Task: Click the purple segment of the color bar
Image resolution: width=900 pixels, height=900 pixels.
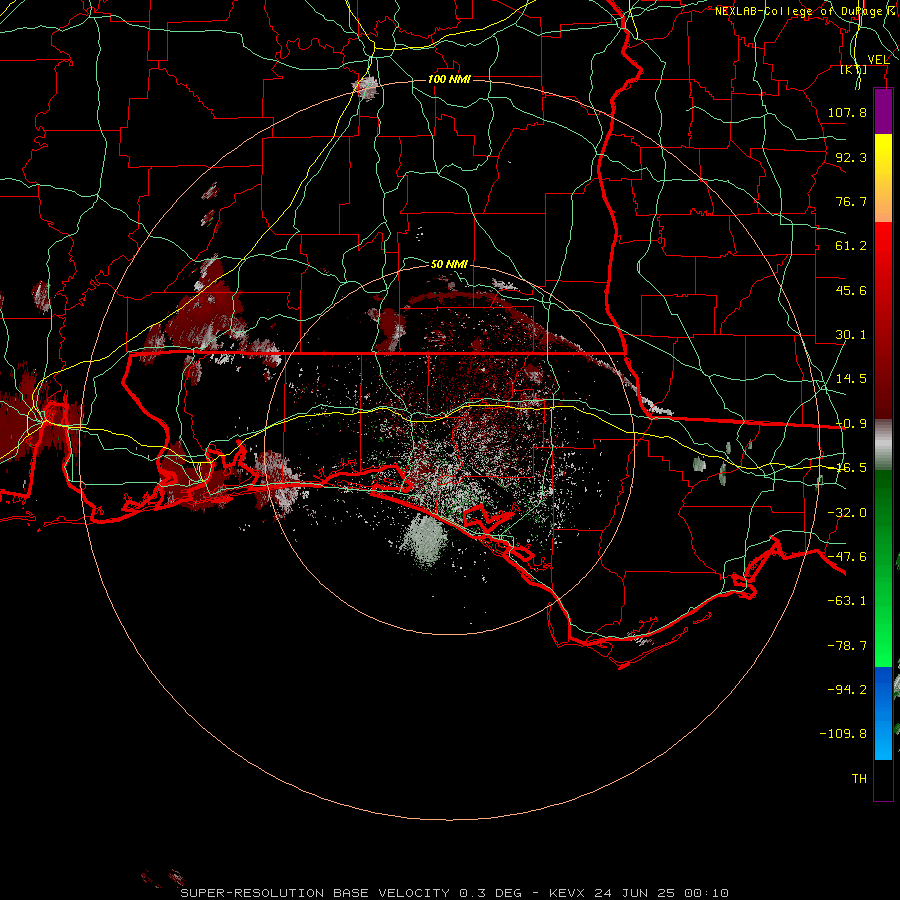Action: pos(883,111)
